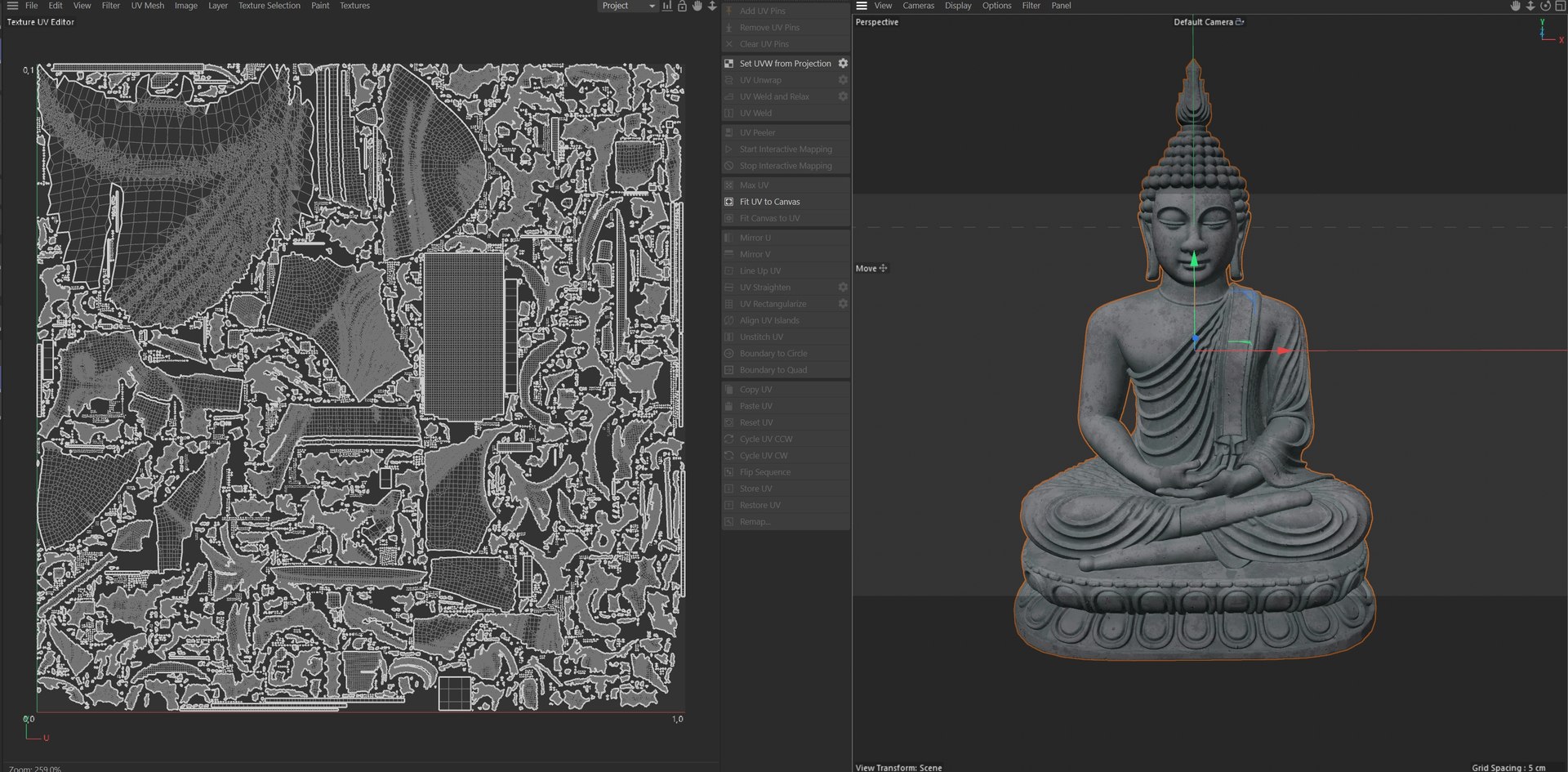The height and width of the screenshot is (772, 1568).
Task: Toggle the lock icon in UV editor
Action: click(682, 6)
